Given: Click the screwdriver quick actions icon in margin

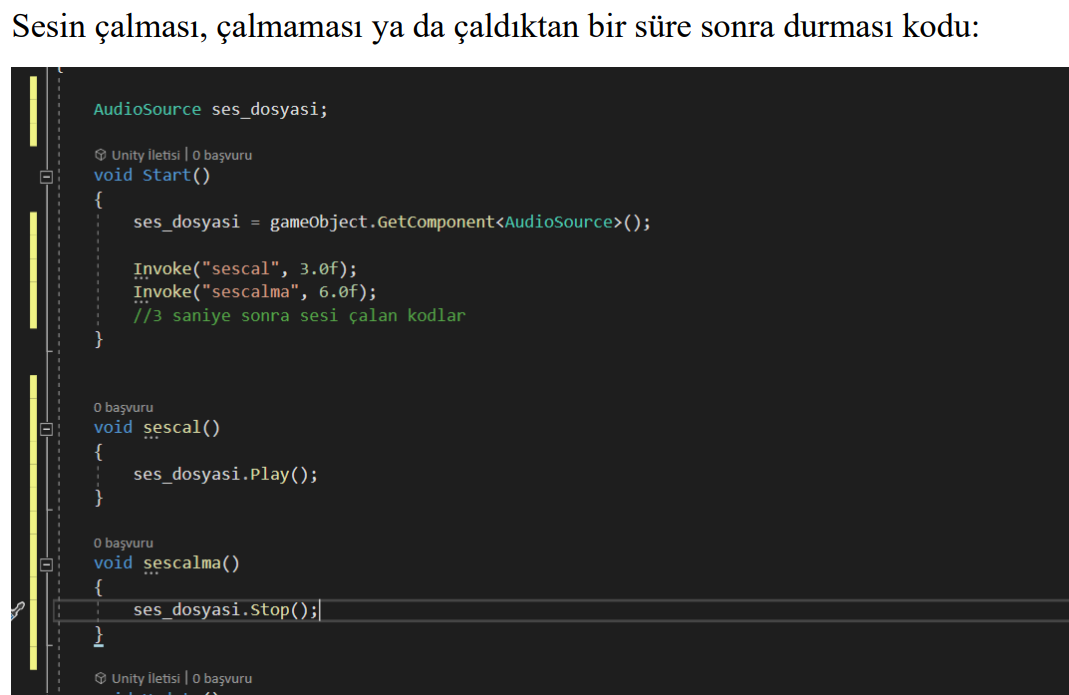Looking at the screenshot, I should tap(17, 610).
